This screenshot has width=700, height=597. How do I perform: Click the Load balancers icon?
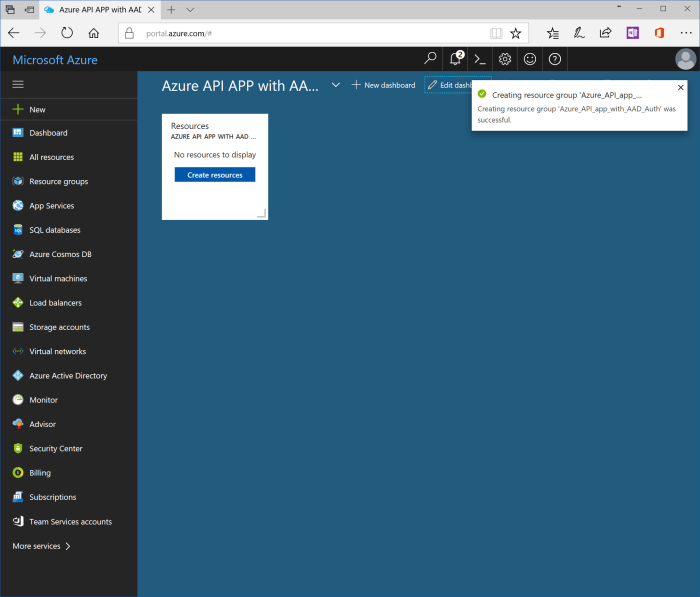point(18,303)
